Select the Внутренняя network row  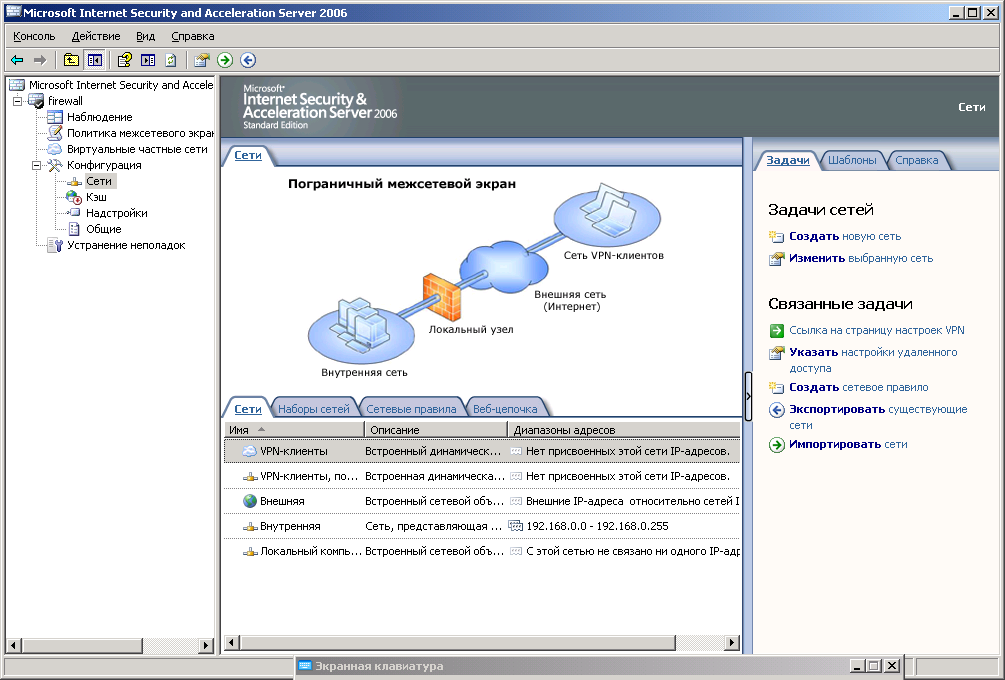290,526
